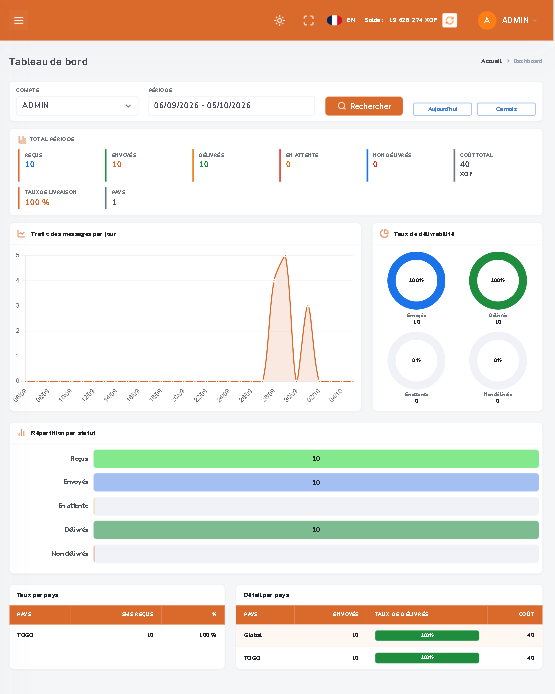
Task: Click the empty En attente status bar
Action: [316, 506]
